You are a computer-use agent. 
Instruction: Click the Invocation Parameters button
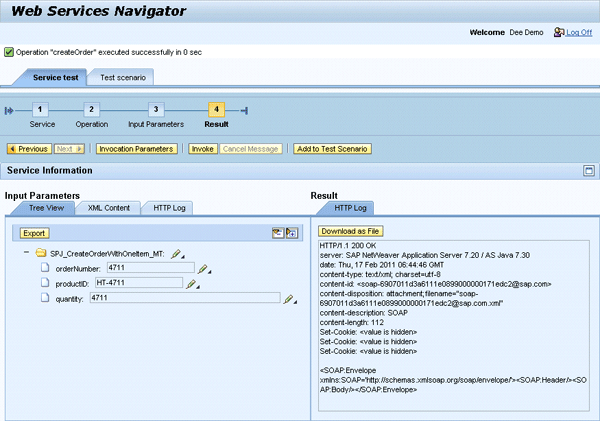136,149
